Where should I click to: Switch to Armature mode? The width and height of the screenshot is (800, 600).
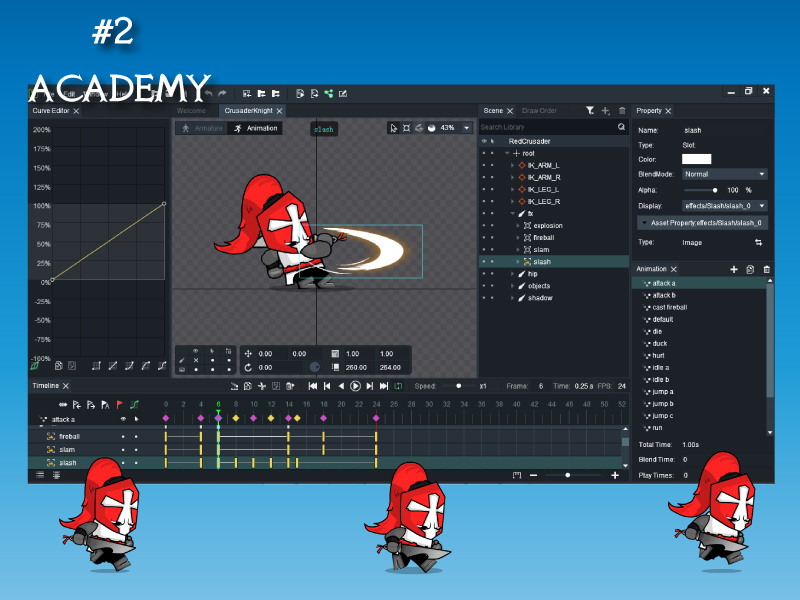point(203,128)
